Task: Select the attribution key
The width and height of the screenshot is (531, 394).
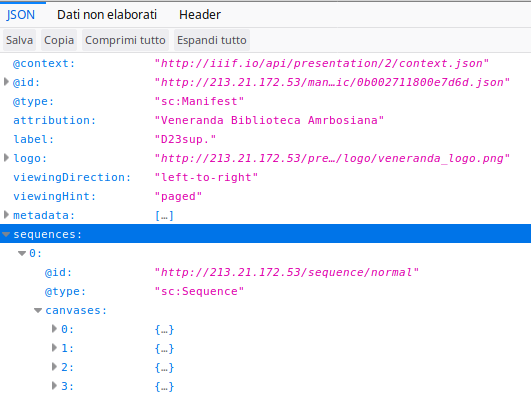Action: [55, 120]
